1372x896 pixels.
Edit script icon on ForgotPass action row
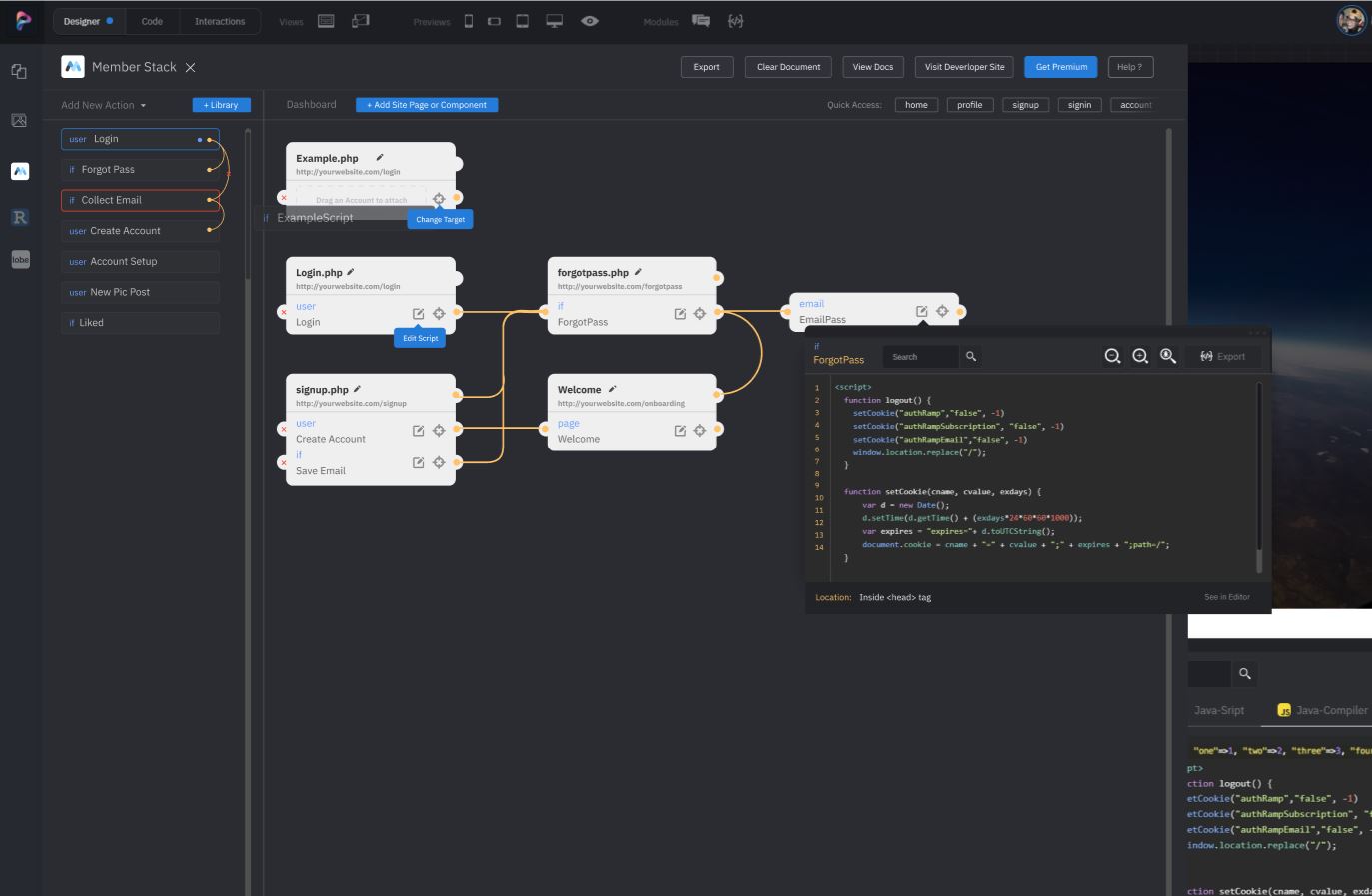pos(681,314)
